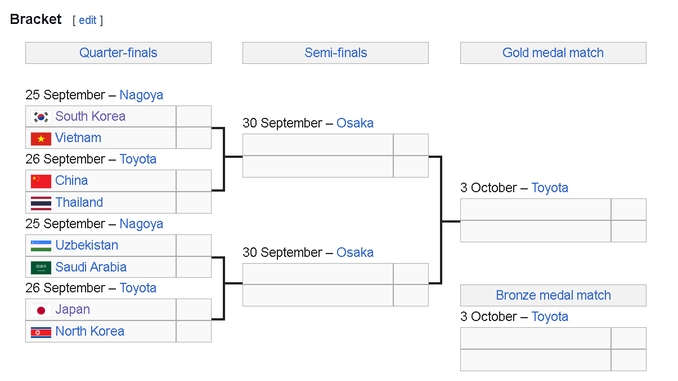This screenshot has height=381, width=678.
Task: Click the North Korea flag icon
Action: pyautogui.click(x=41, y=332)
